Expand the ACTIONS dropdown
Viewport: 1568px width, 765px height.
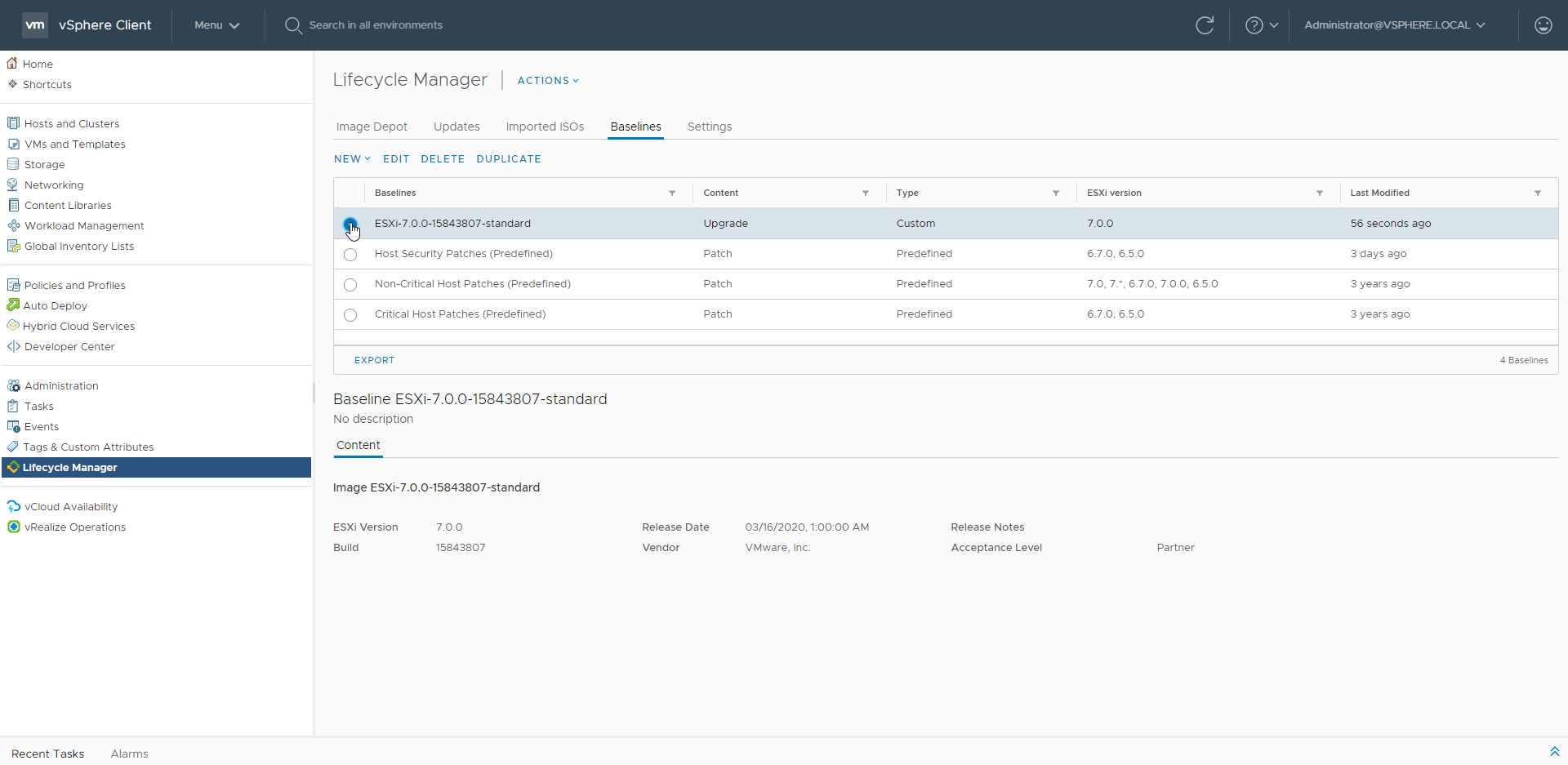click(x=548, y=81)
